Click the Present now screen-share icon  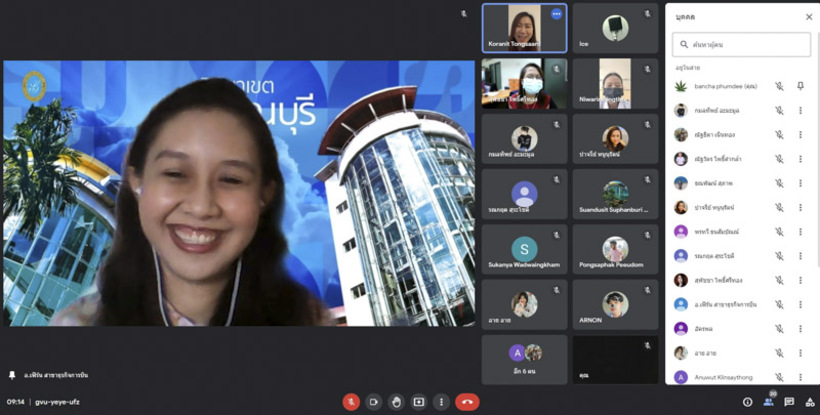click(419, 402)
